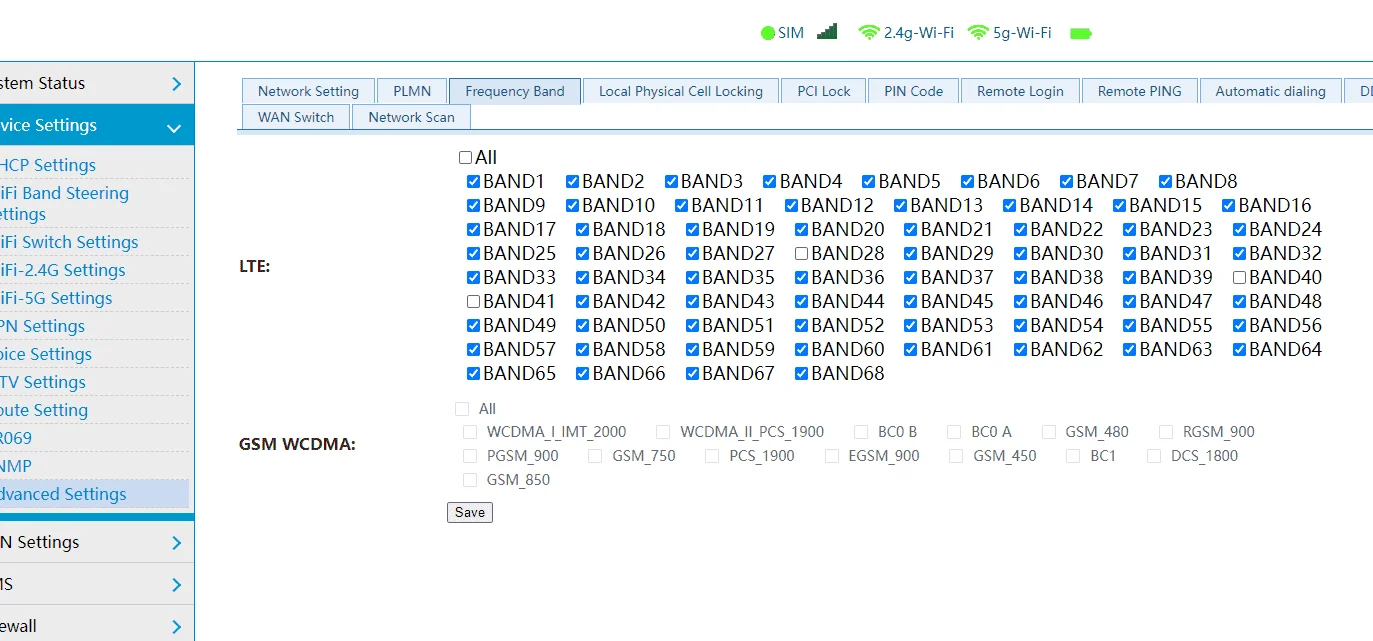Open IPTV Settings in sidebar
1373x641 pixels.
[x=43, y=383]
